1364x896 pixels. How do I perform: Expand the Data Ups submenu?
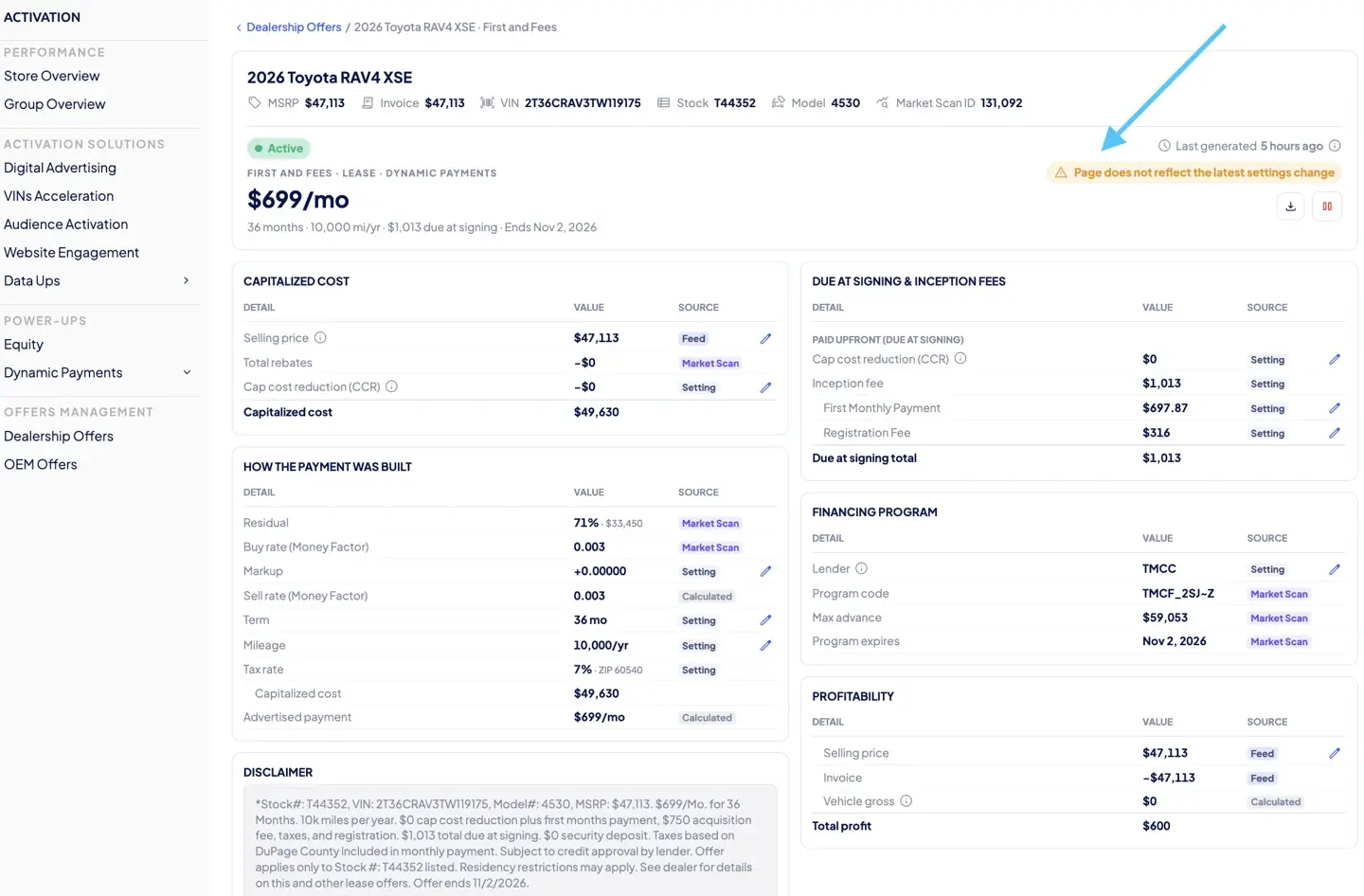click(186, 280)
